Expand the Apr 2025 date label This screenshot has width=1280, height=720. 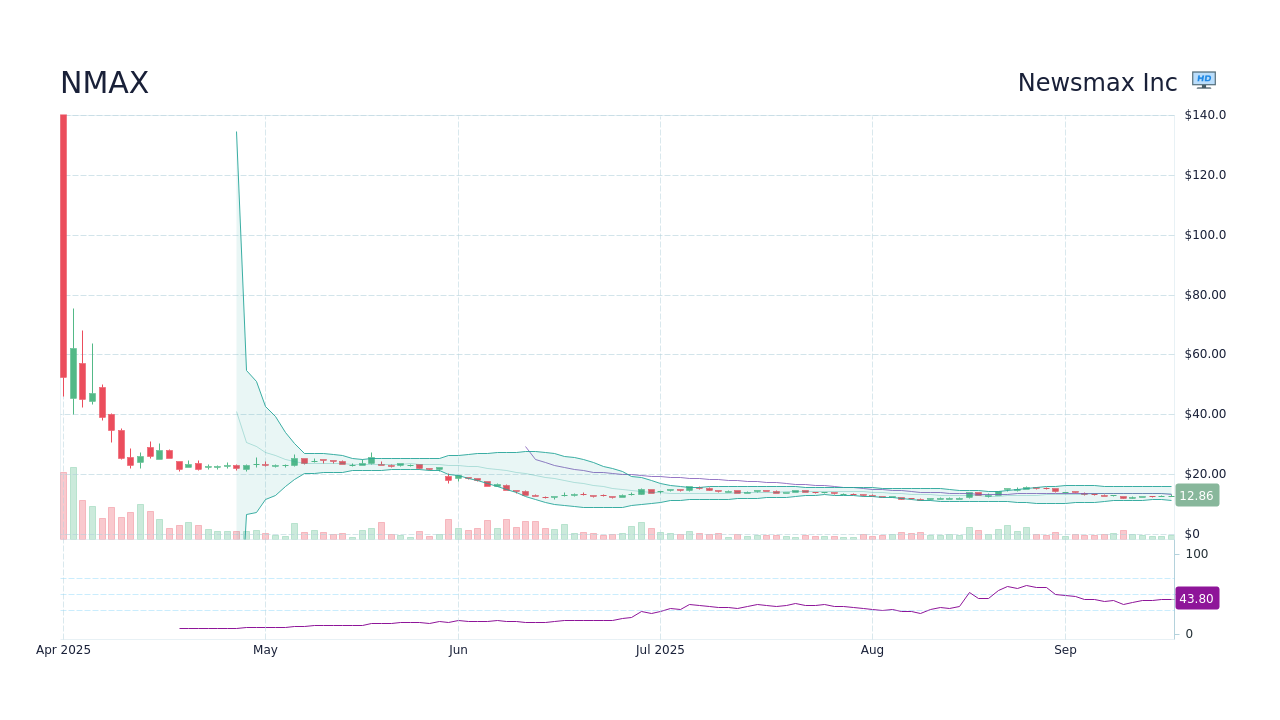(x=65, y=649)
